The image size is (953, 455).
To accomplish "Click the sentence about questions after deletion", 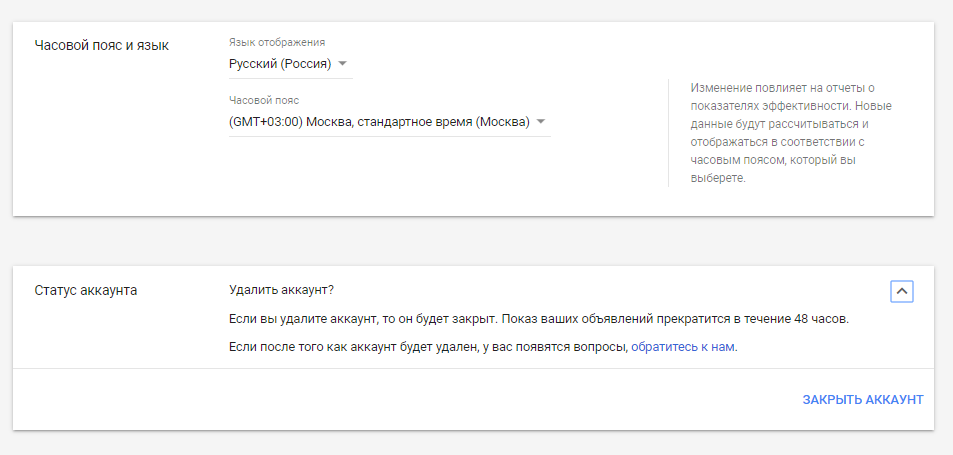I will pyautogui.click(x=428, y=347).
